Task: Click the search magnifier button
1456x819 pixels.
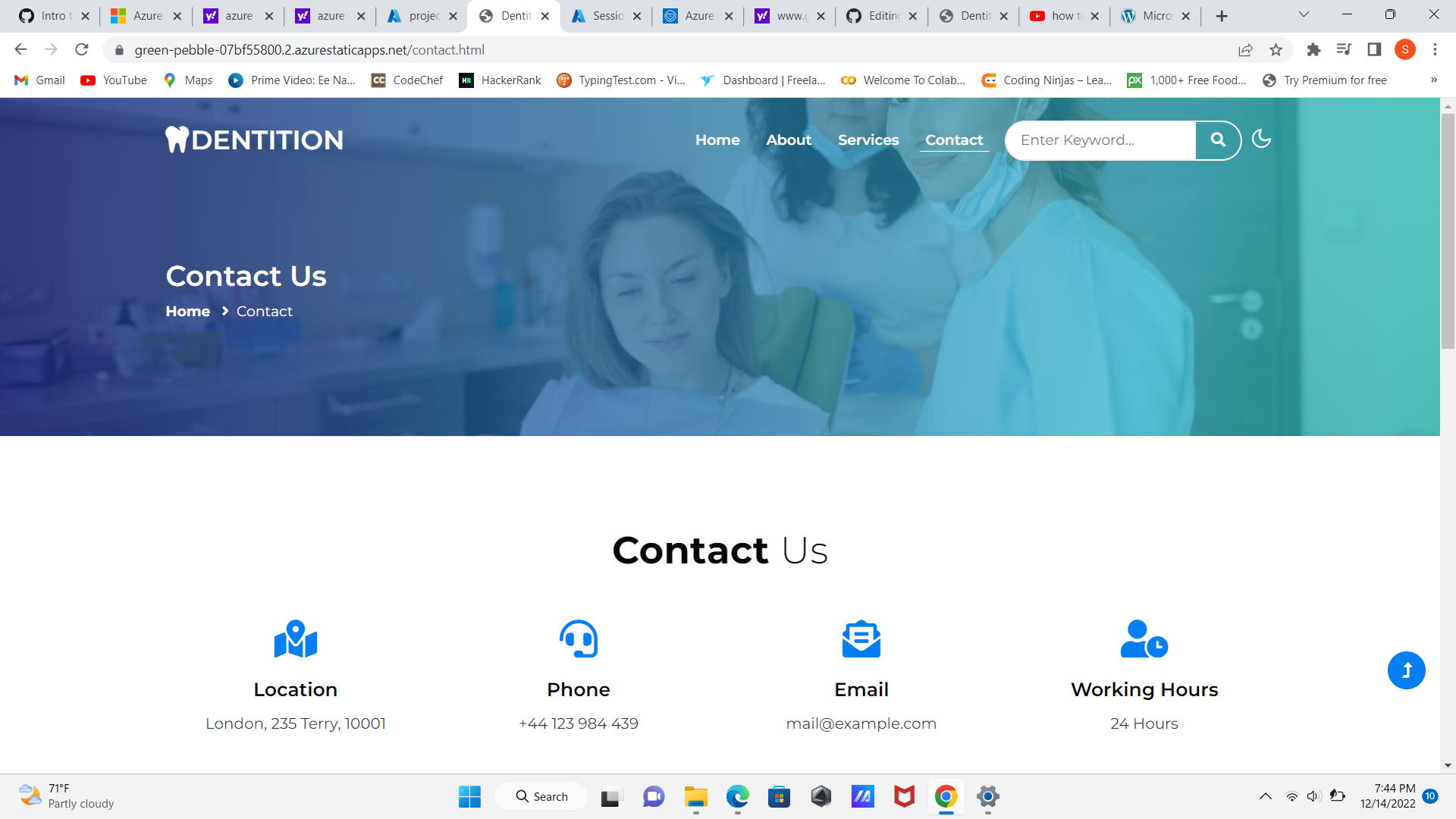Action: coord(1218,140)
